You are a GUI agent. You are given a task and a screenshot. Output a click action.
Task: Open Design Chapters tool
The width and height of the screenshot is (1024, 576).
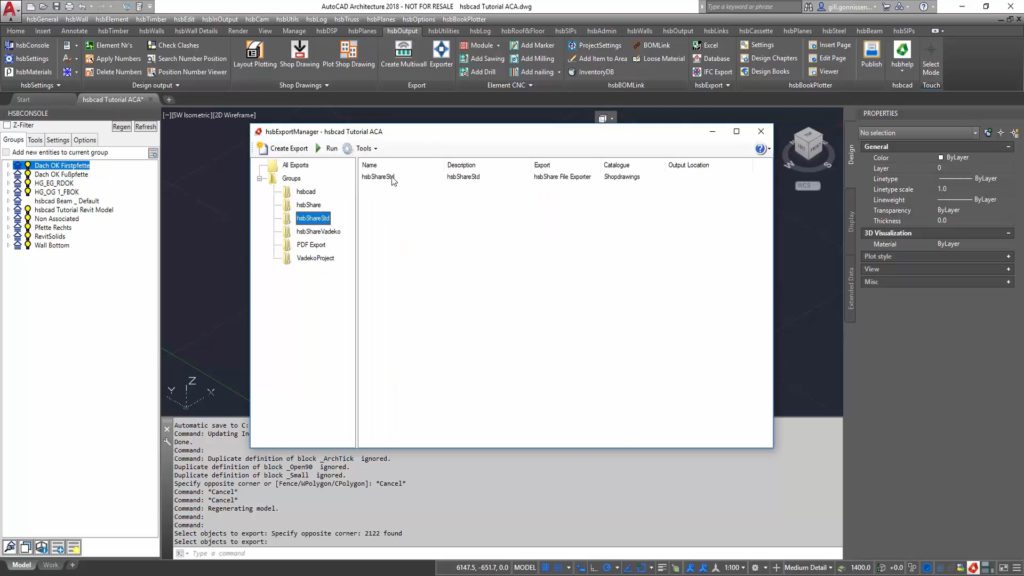(769, 58)
